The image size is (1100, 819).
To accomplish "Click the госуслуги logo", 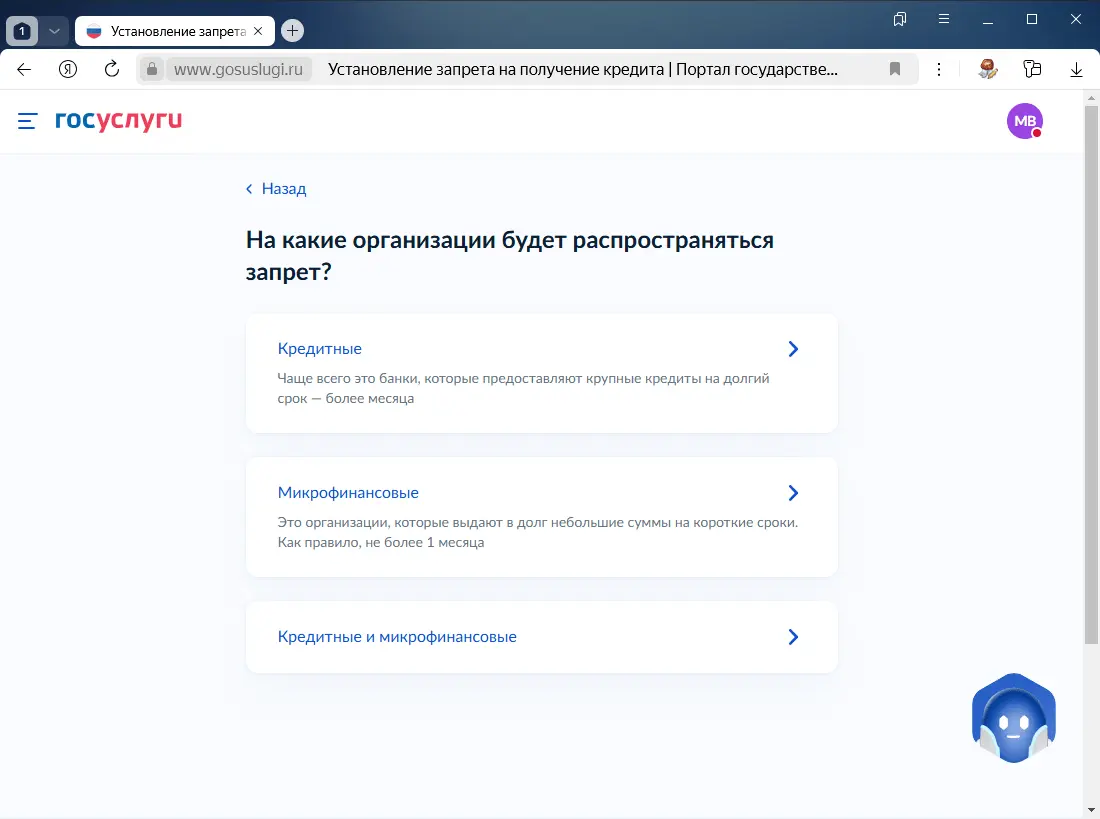I will [119, 121].
